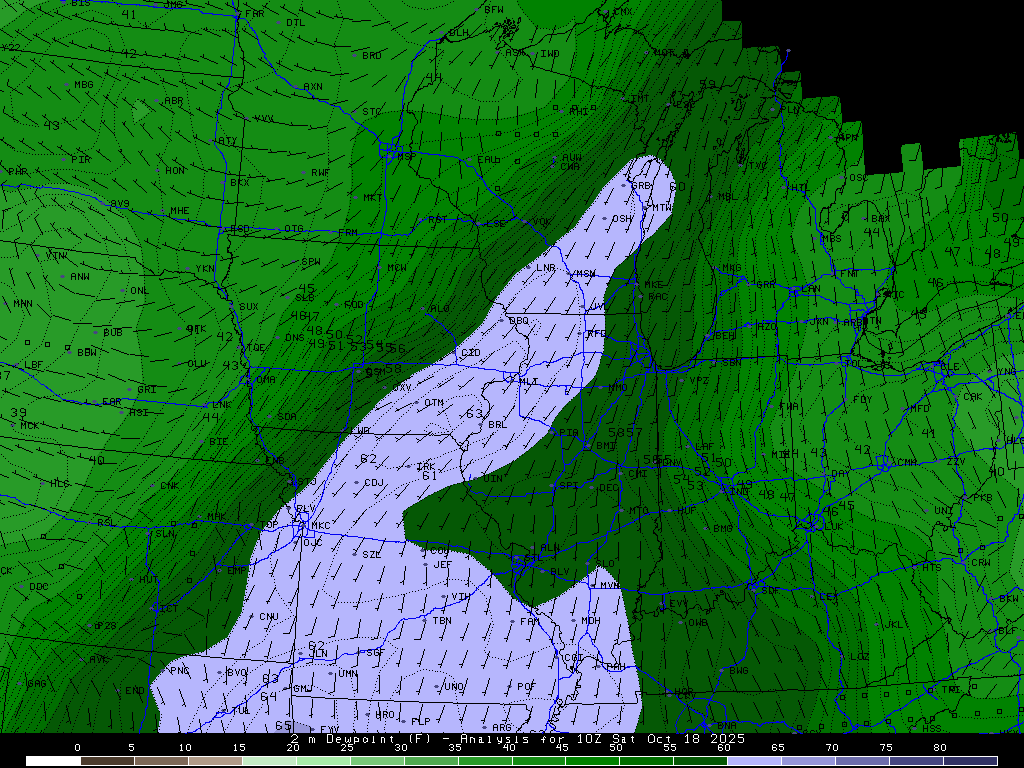Click the 'ICT' station label
The width and height of the screenshot is (1024, 768).
(x=168, y=609)
